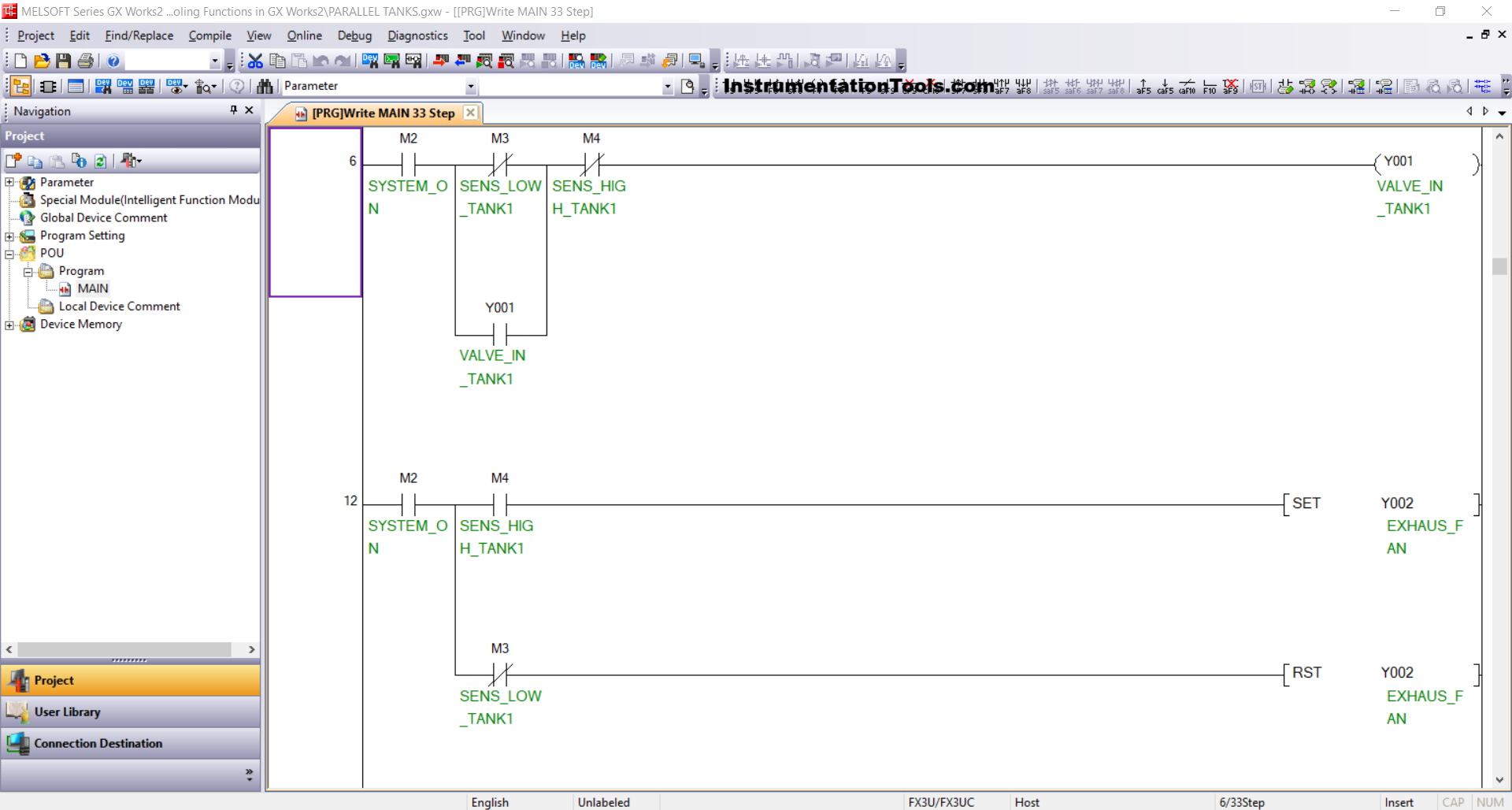
Task: Click the tab scroll right arrow
Action: 1485,111
